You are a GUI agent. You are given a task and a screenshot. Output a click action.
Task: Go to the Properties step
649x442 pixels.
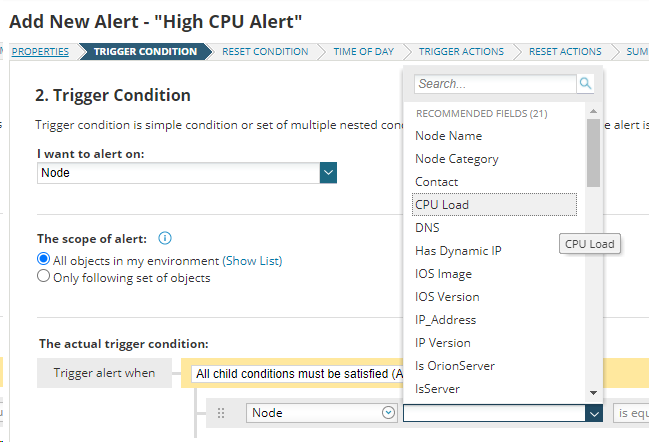point(41,51)
